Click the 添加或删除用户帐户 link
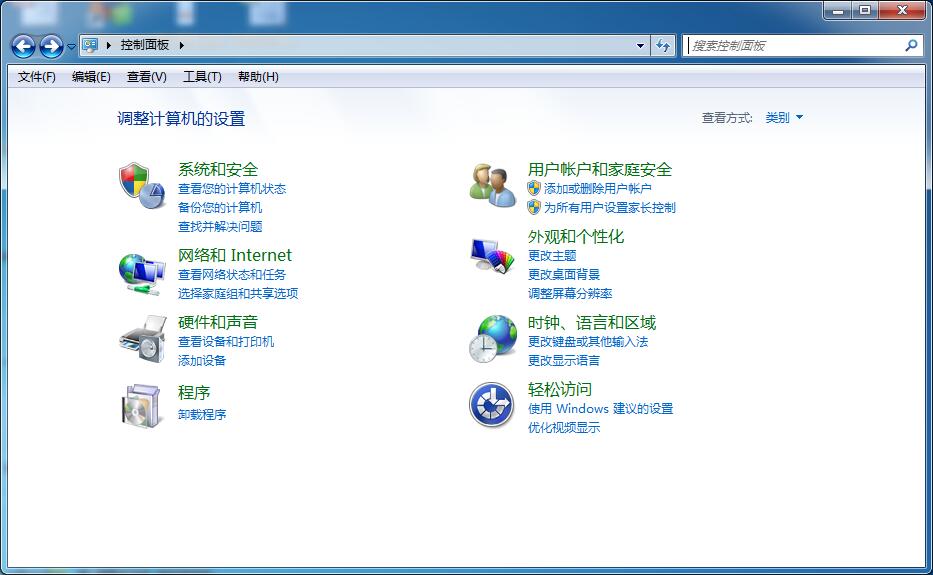This screenshot has width=933, height=575. click(x=597, y=188)
